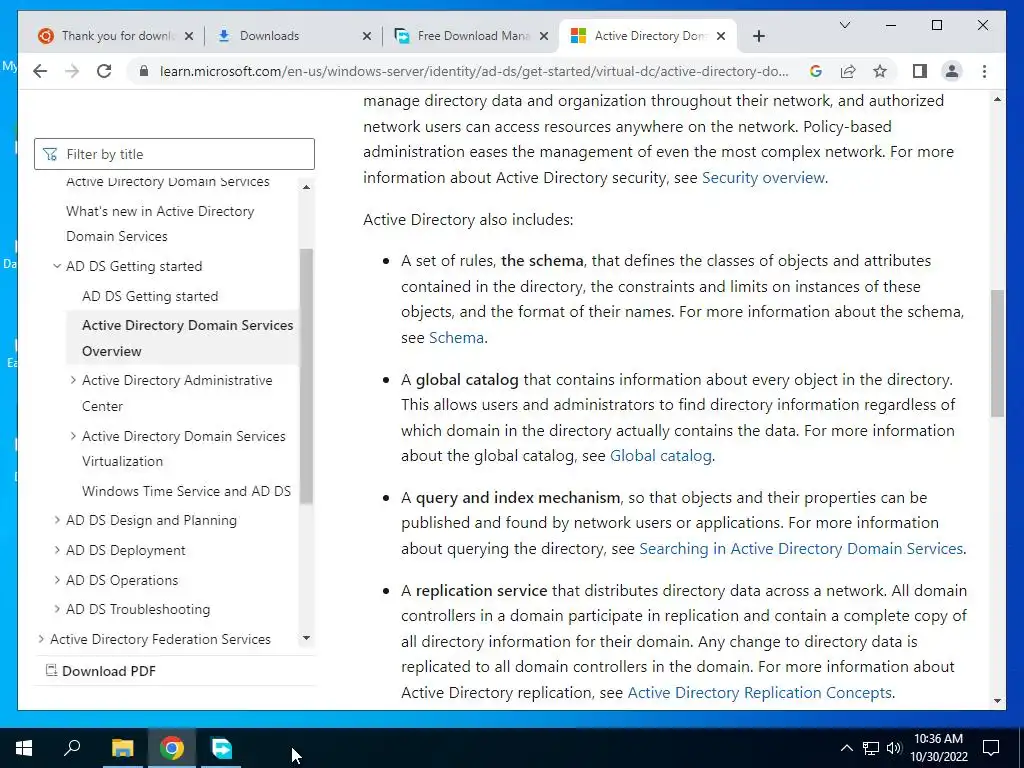Collapse AD DS Getting started section
Image resolution: width=1024 pixels, height=768 pixels.
click(57, 266)
